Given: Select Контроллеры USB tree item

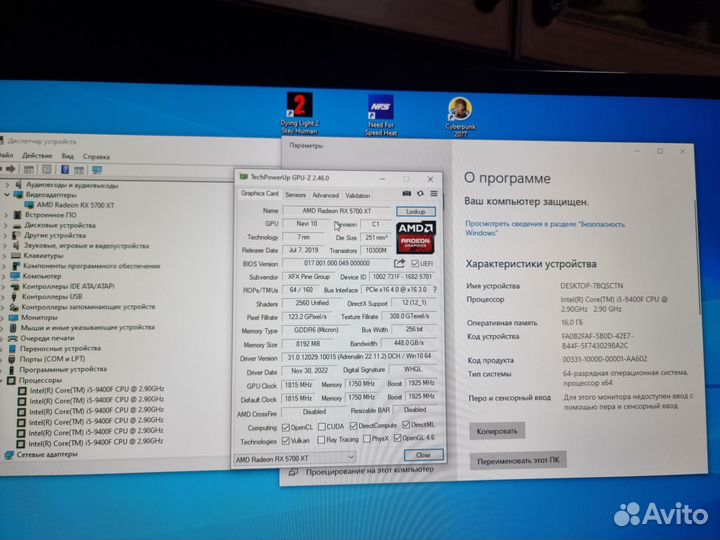Looking at the screenshot, I should click(52, 297).
